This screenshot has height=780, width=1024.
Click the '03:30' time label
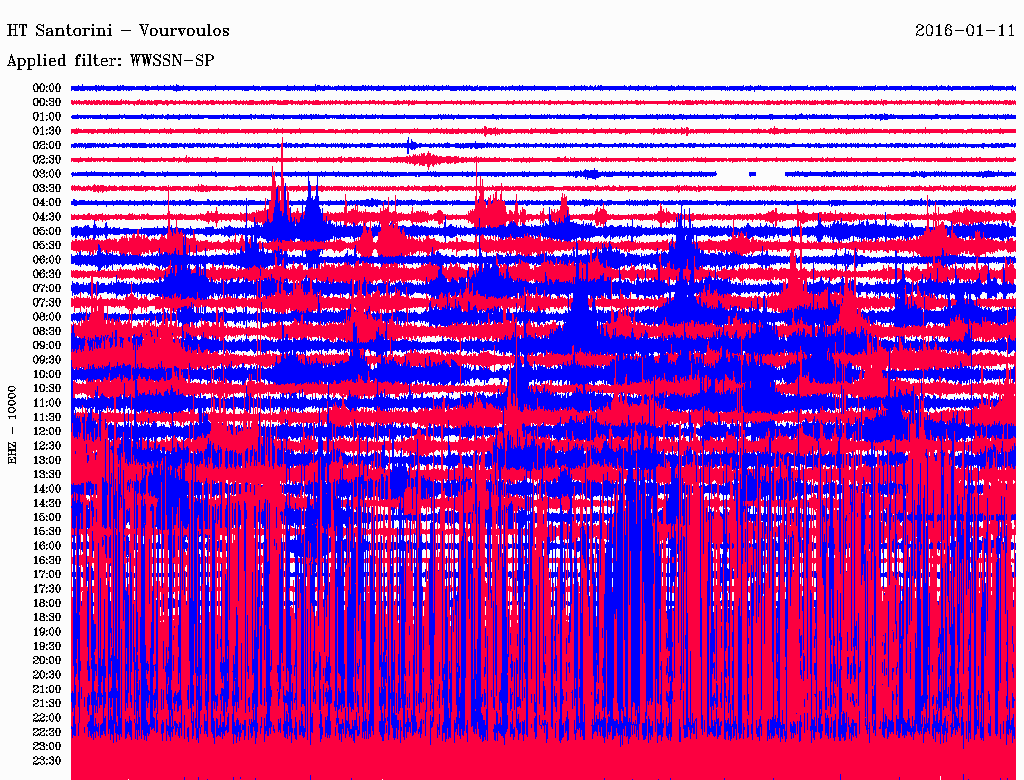tap(47, 188)
